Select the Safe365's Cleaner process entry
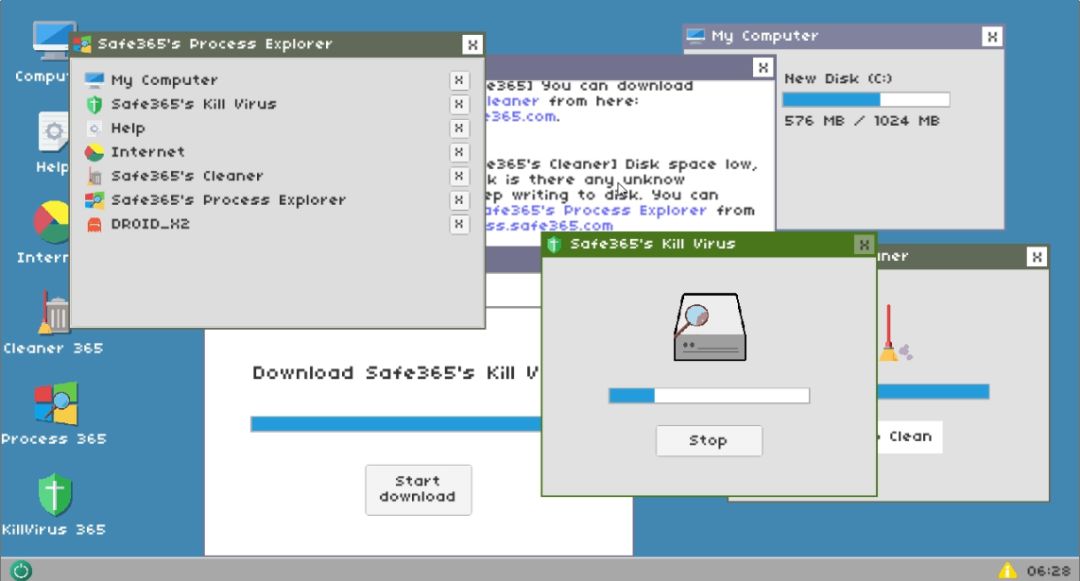This screenshot has width=1080, height=581. click(186, 177)
